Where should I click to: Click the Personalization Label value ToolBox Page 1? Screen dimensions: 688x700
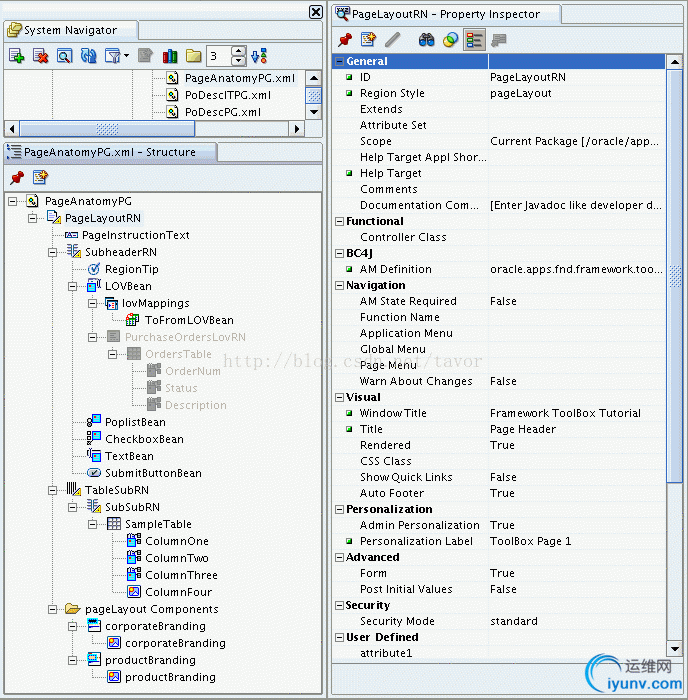(530, 542)
